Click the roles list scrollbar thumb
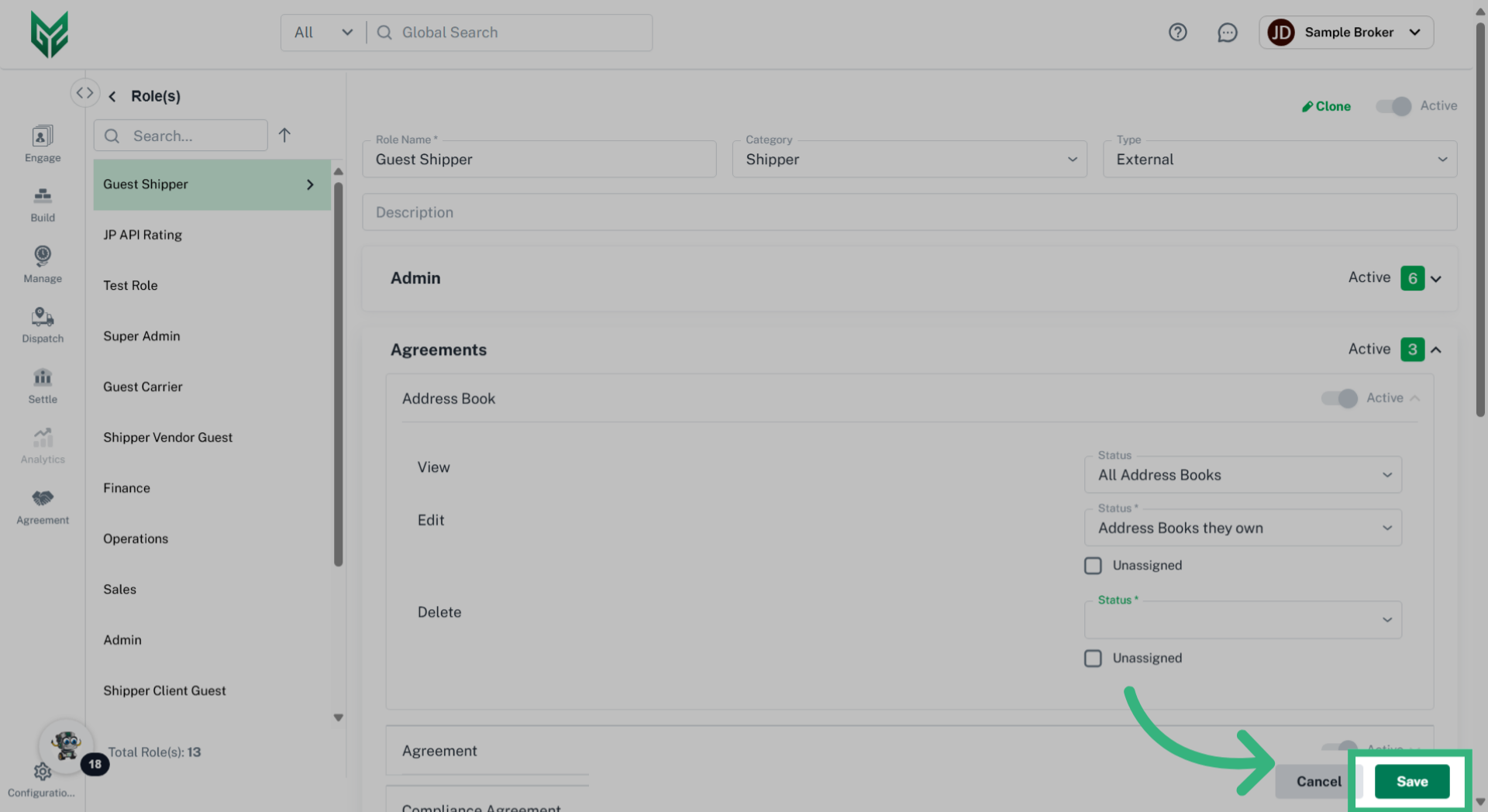The width and height of the screenshot is (1488, 812). [338, 372]
